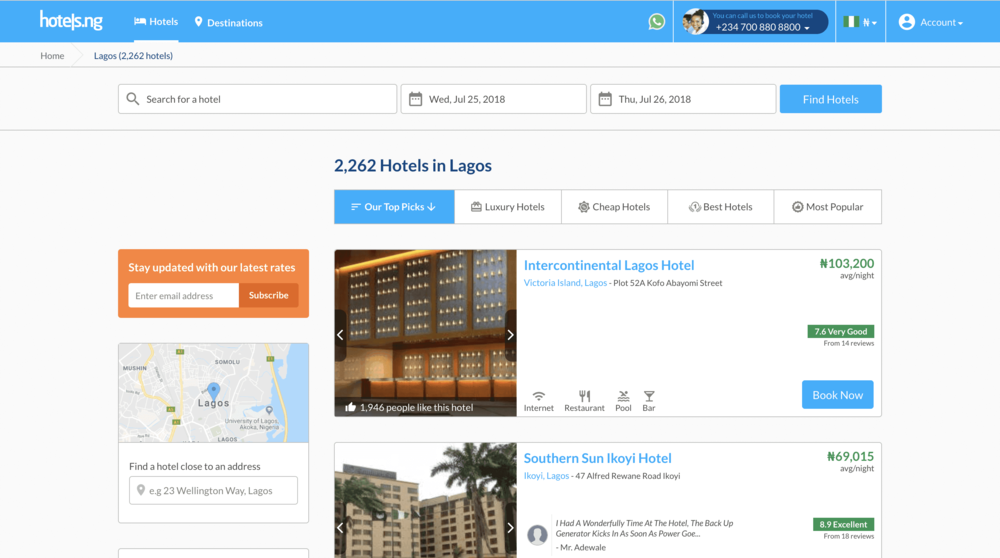Click the address input e.g 23 Wellington Way
This screenshot has height=558, width=1000.
pos(213,490)
